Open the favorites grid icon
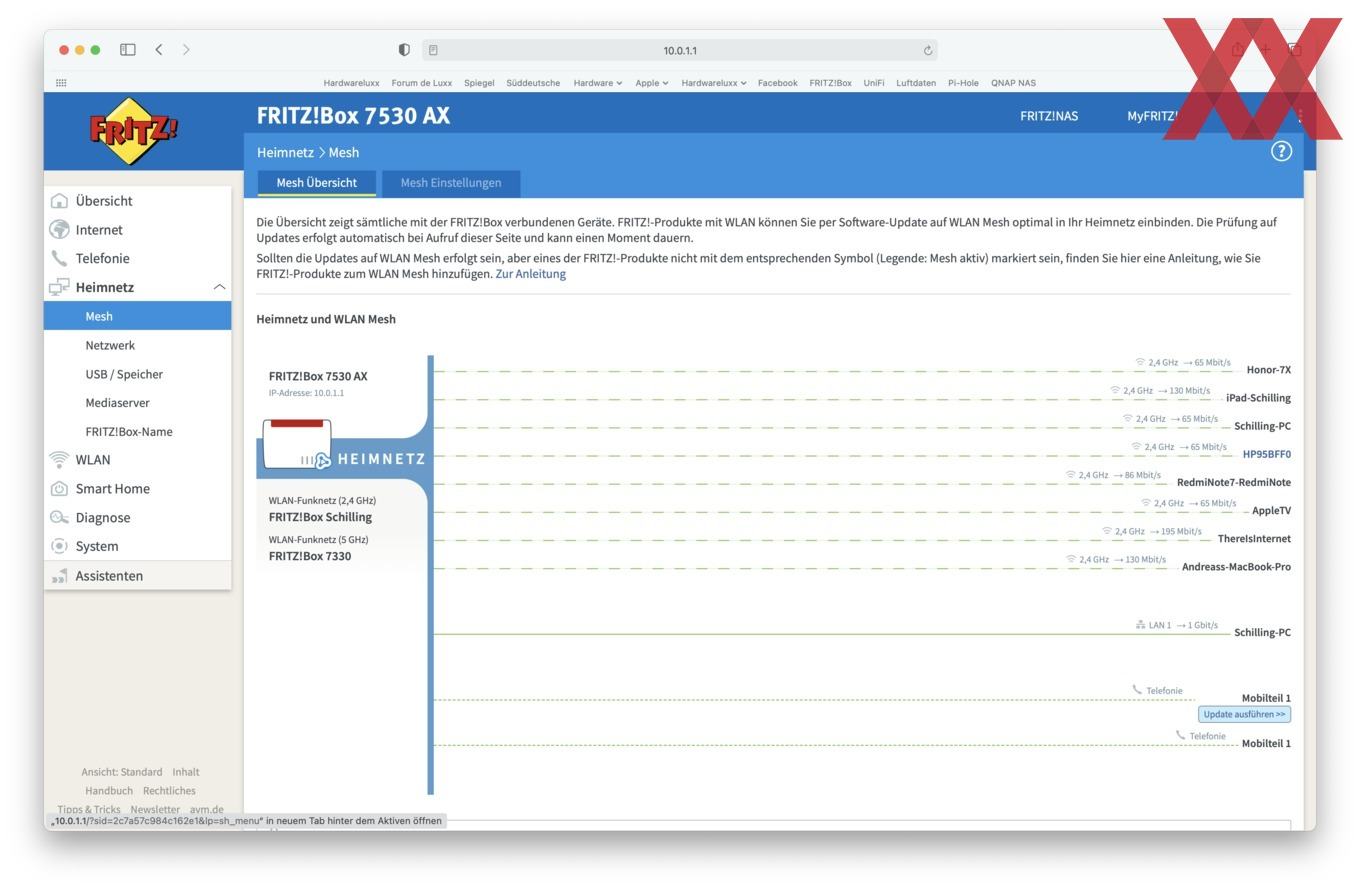The height and width of the screenshot is (889, 1360). pyautogui.click(x=61, y=83)
